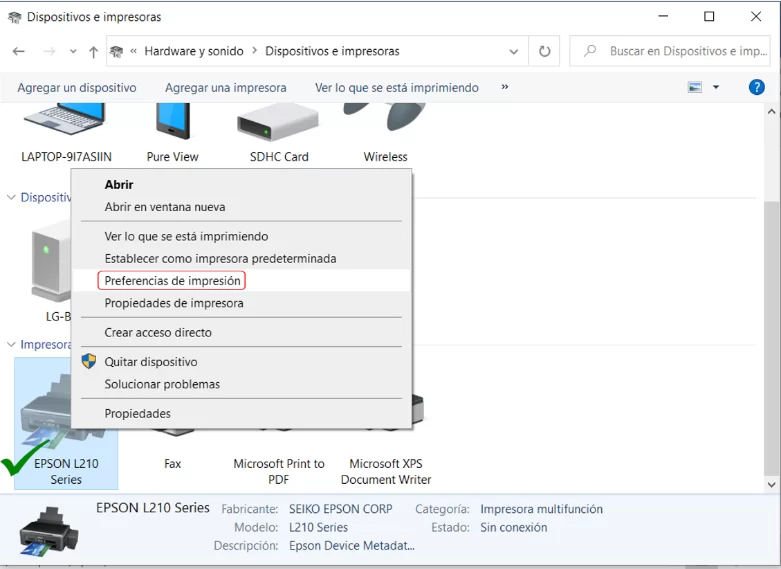Click the LAPTOP-9I7ASIIN computer icon
This screenshot has height=569, width=781.
click(x=66, y=125)
